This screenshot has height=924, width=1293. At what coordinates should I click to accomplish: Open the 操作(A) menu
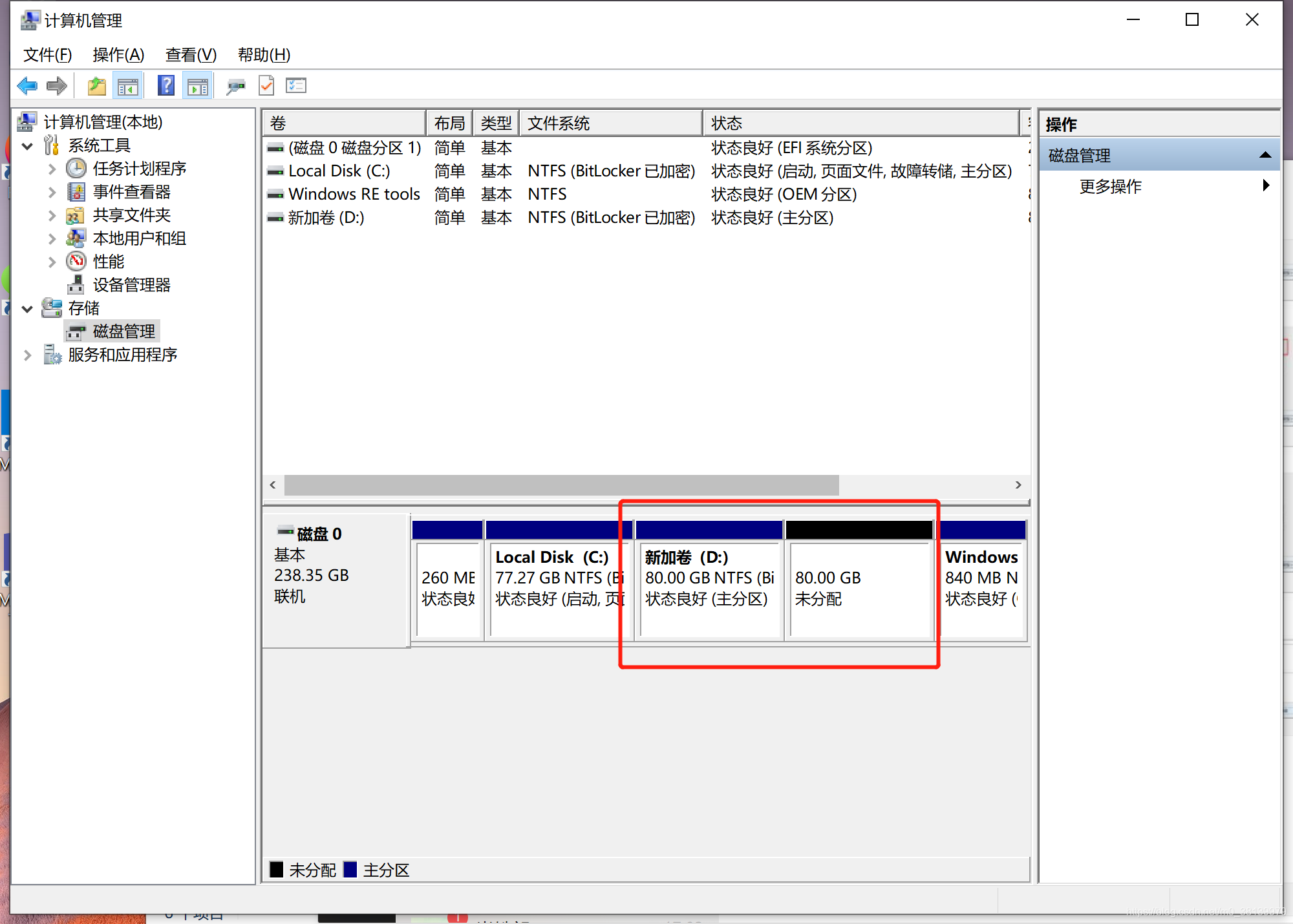tap(118, 55)
